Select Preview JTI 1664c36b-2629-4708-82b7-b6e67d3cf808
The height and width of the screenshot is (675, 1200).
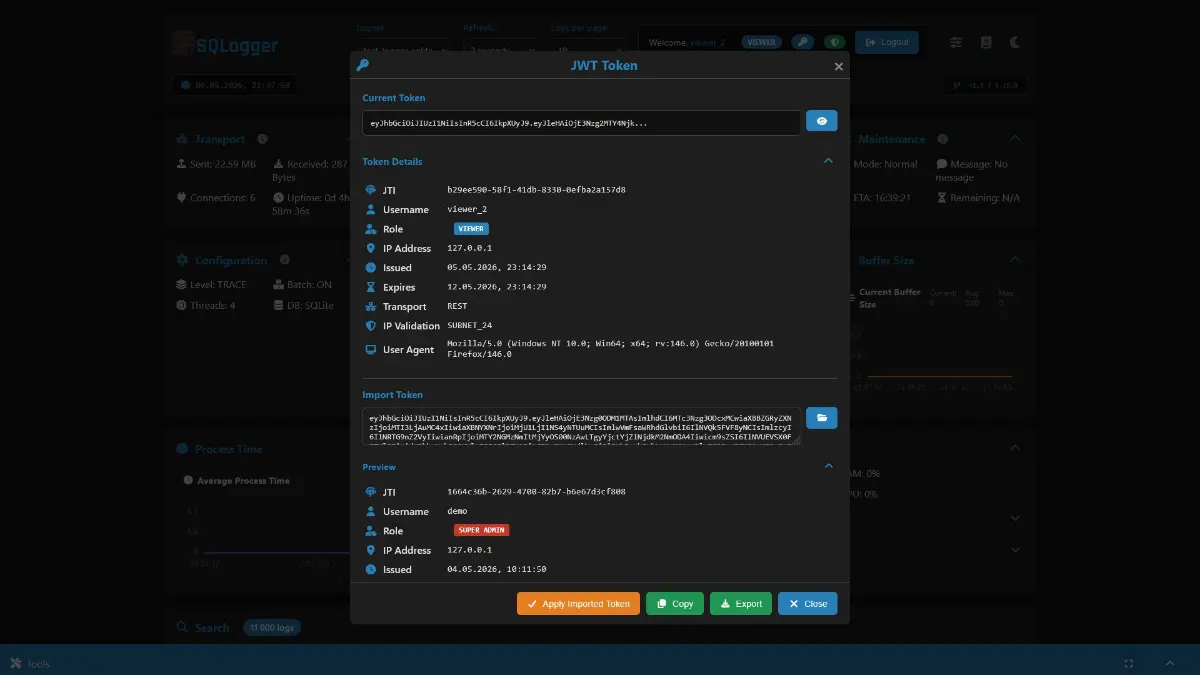(536, 492)
